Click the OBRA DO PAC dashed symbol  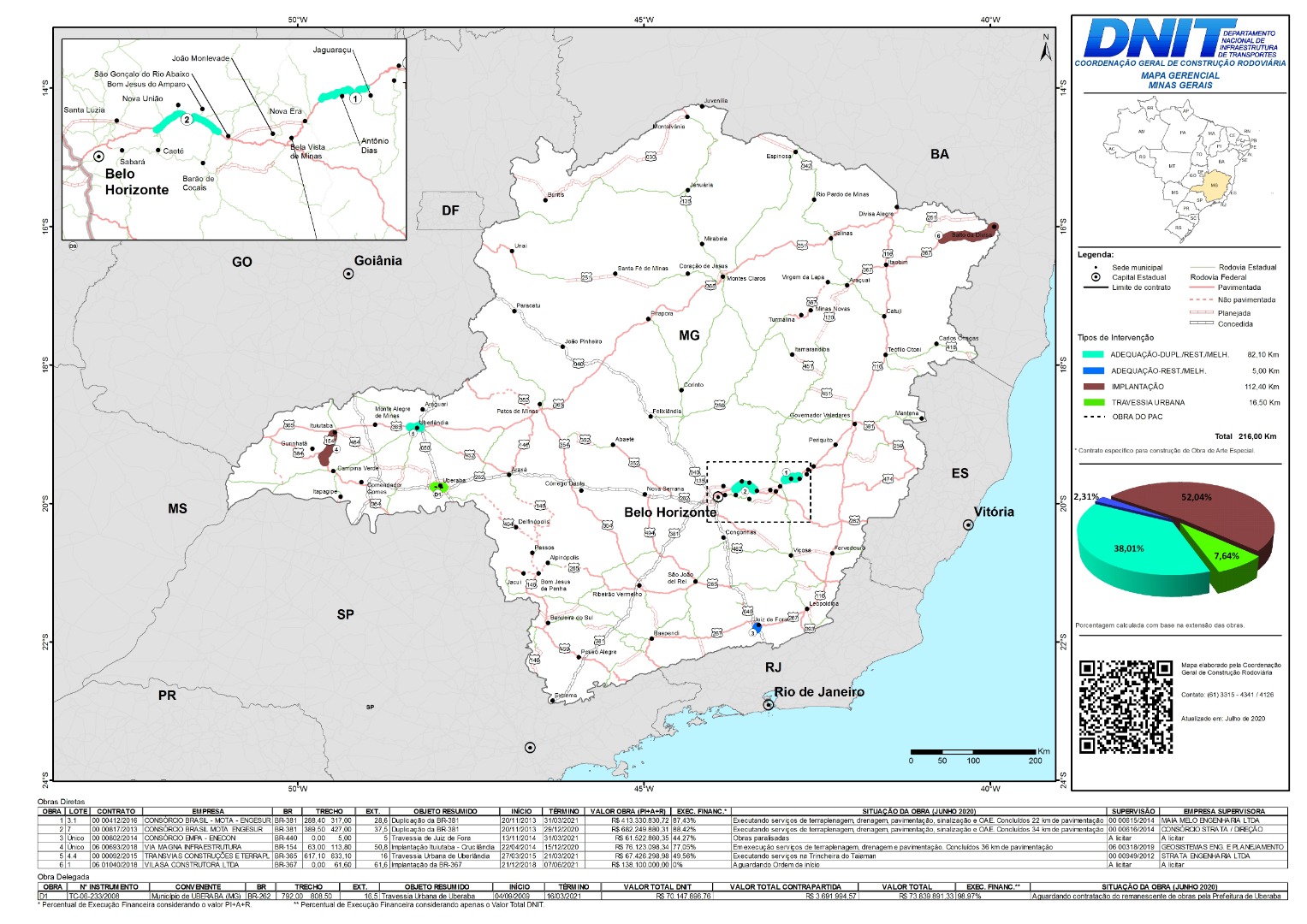tap(1093, 417)
